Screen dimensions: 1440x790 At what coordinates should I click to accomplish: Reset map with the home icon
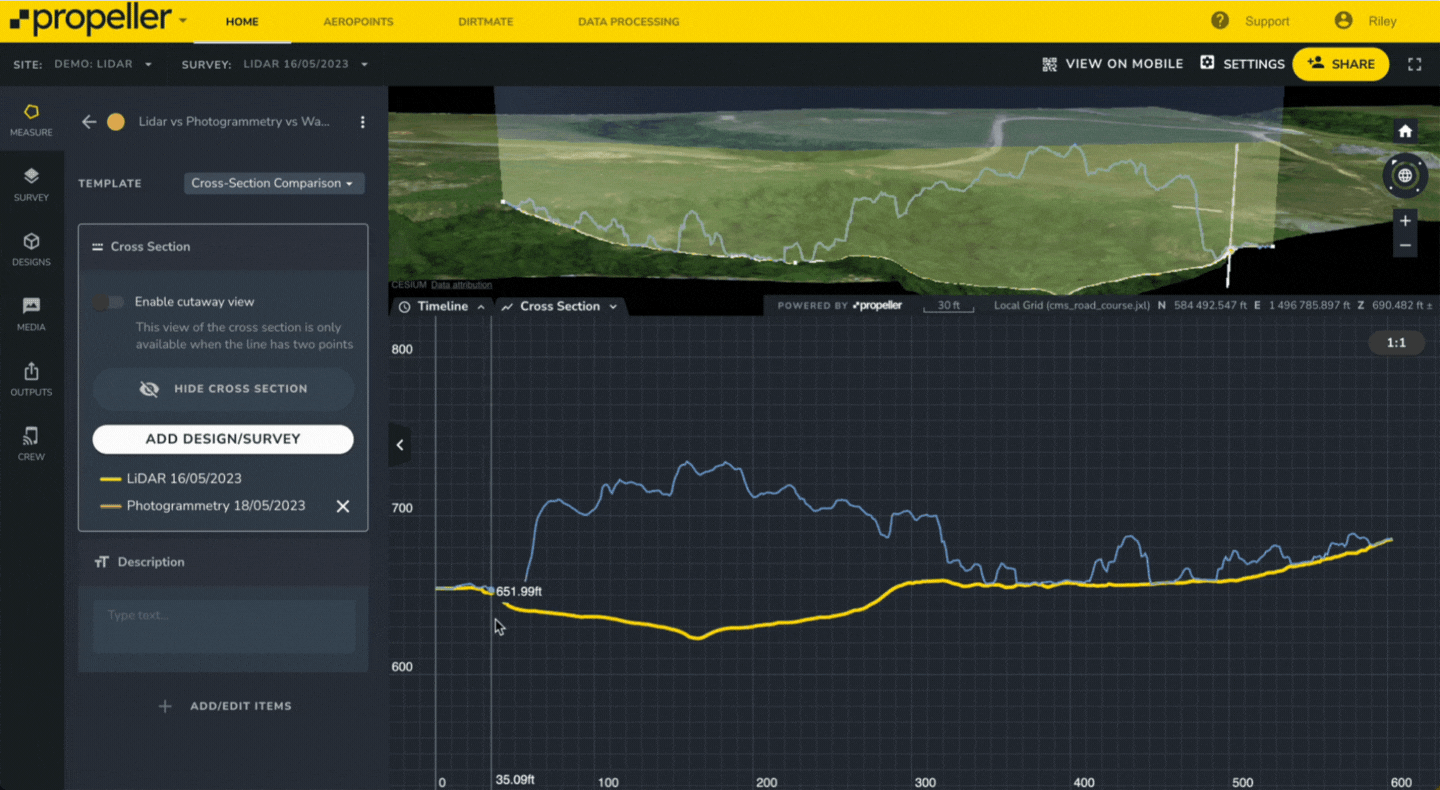point(1405,131)
